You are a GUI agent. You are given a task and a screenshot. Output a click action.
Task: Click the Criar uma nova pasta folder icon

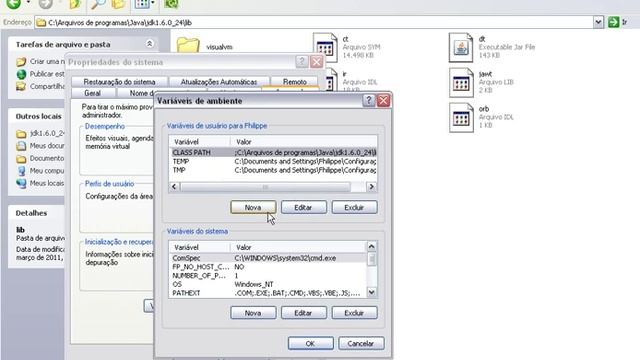tap(21, 62)
